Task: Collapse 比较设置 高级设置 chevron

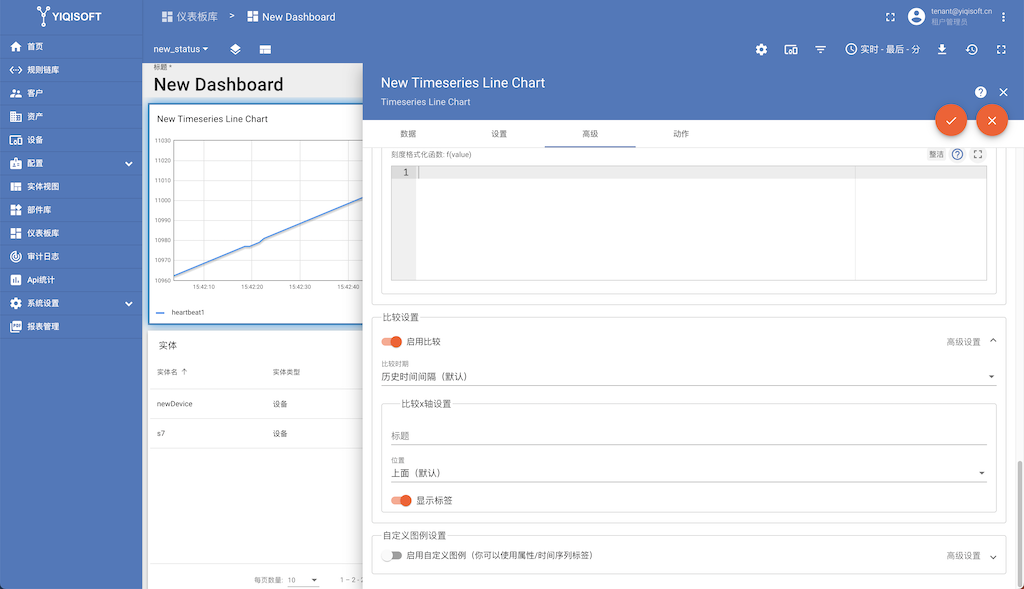Action: tap(993, 341)
